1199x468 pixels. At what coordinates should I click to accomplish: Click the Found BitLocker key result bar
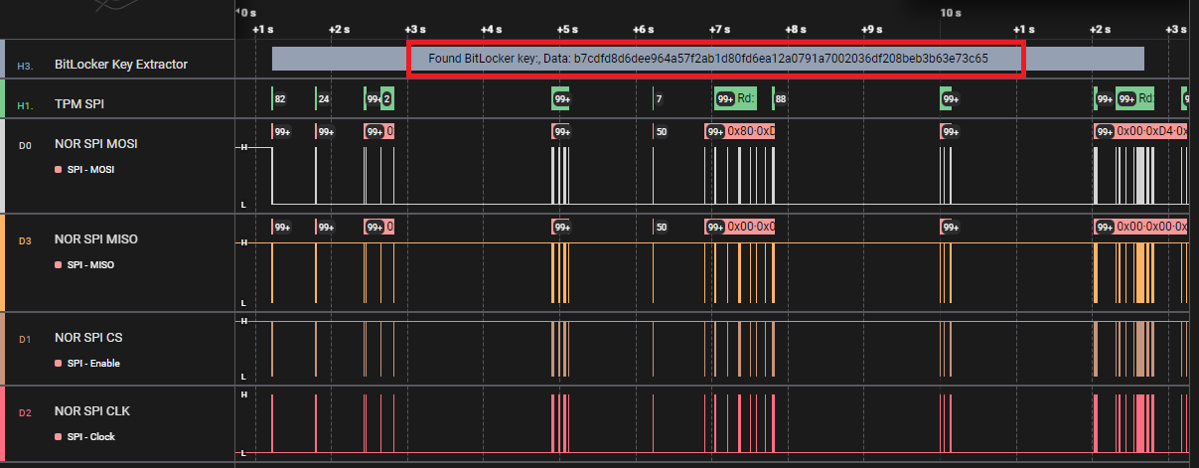[707, 59]
